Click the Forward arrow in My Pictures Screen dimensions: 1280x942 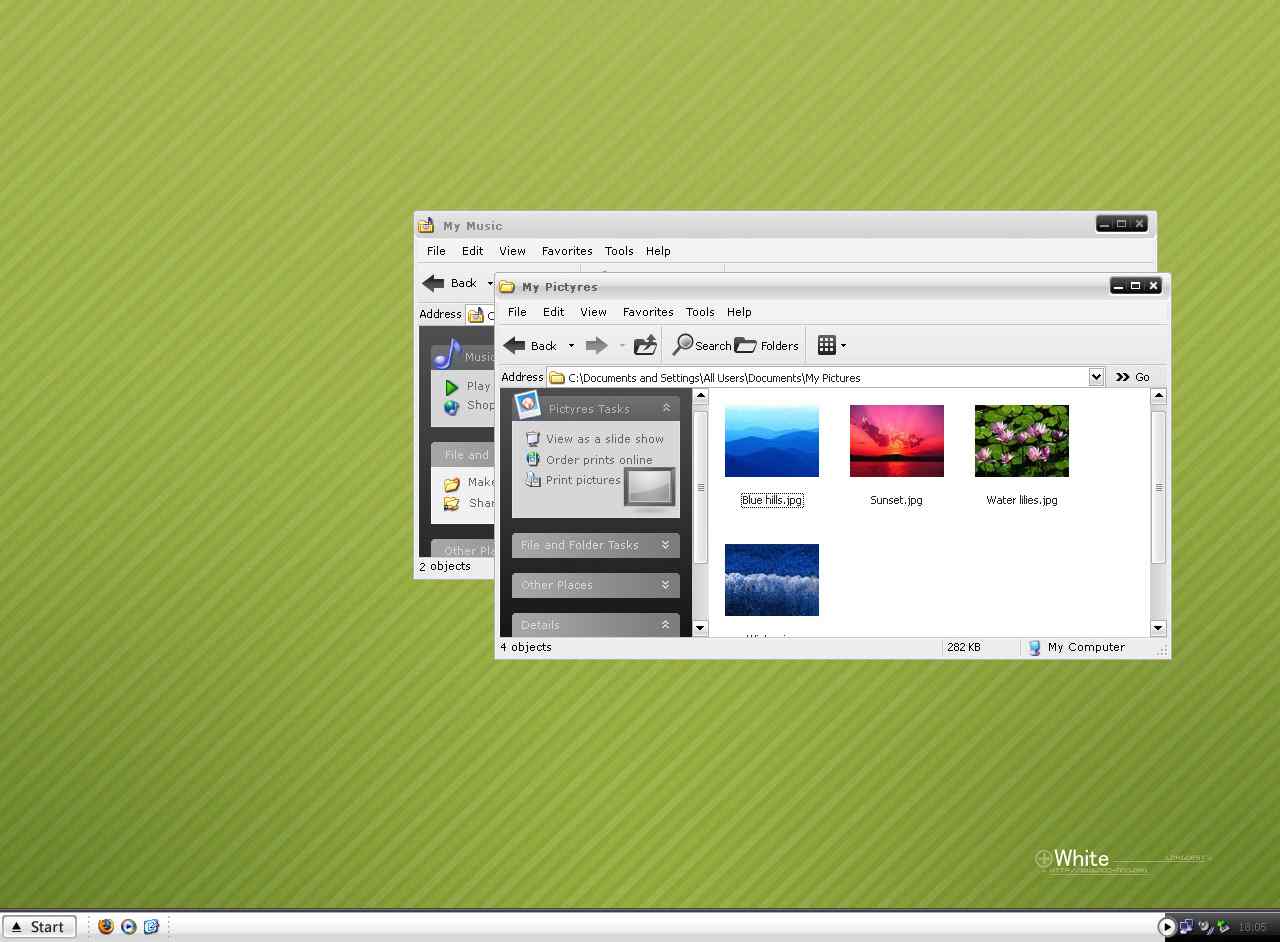tap(596, 345)
